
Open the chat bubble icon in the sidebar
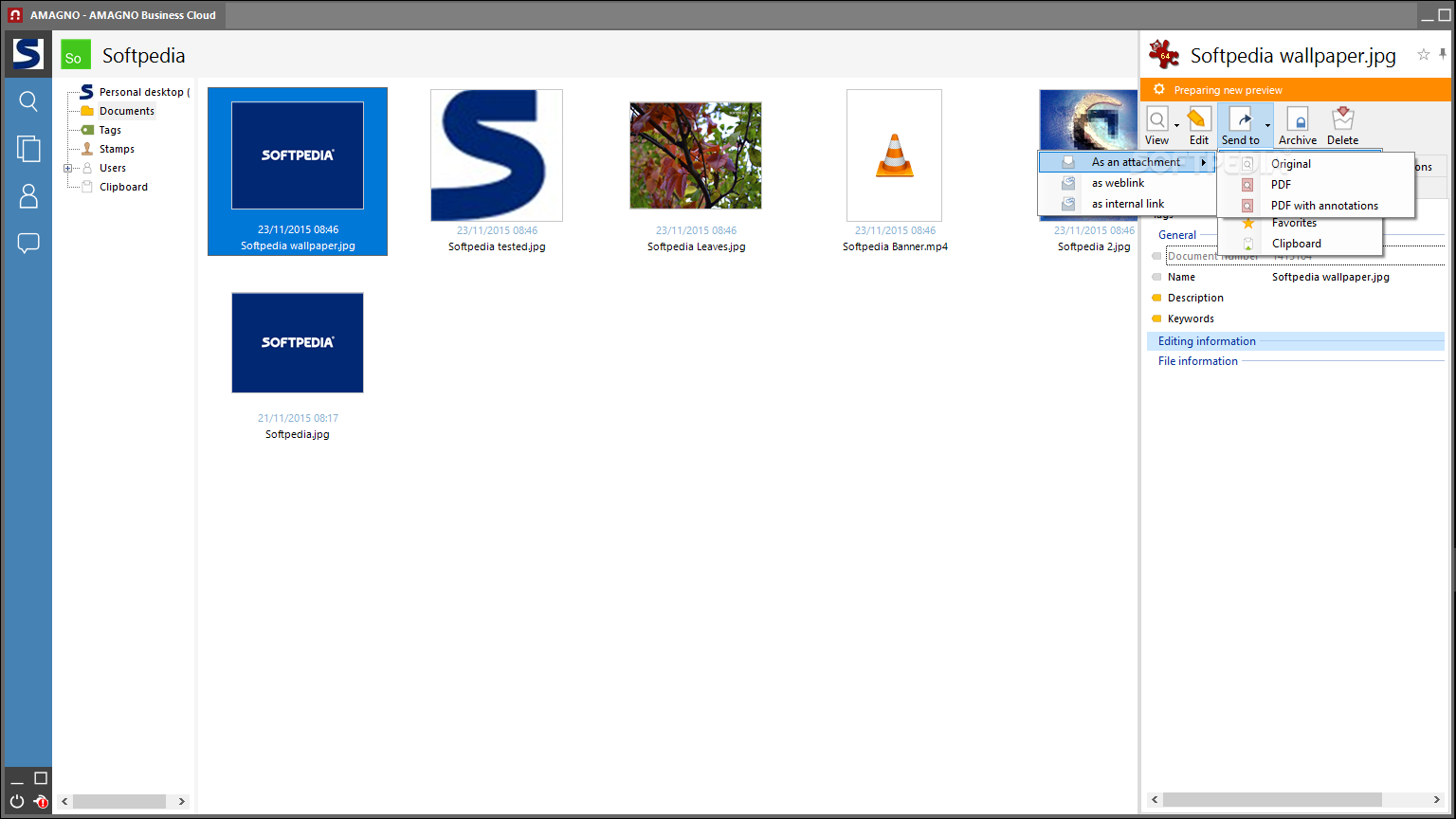28,244
